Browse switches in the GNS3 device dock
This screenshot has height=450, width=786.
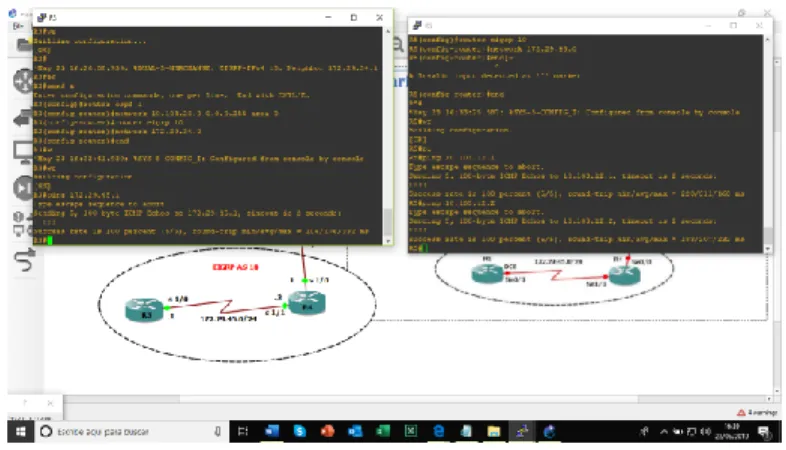(23, 118)
